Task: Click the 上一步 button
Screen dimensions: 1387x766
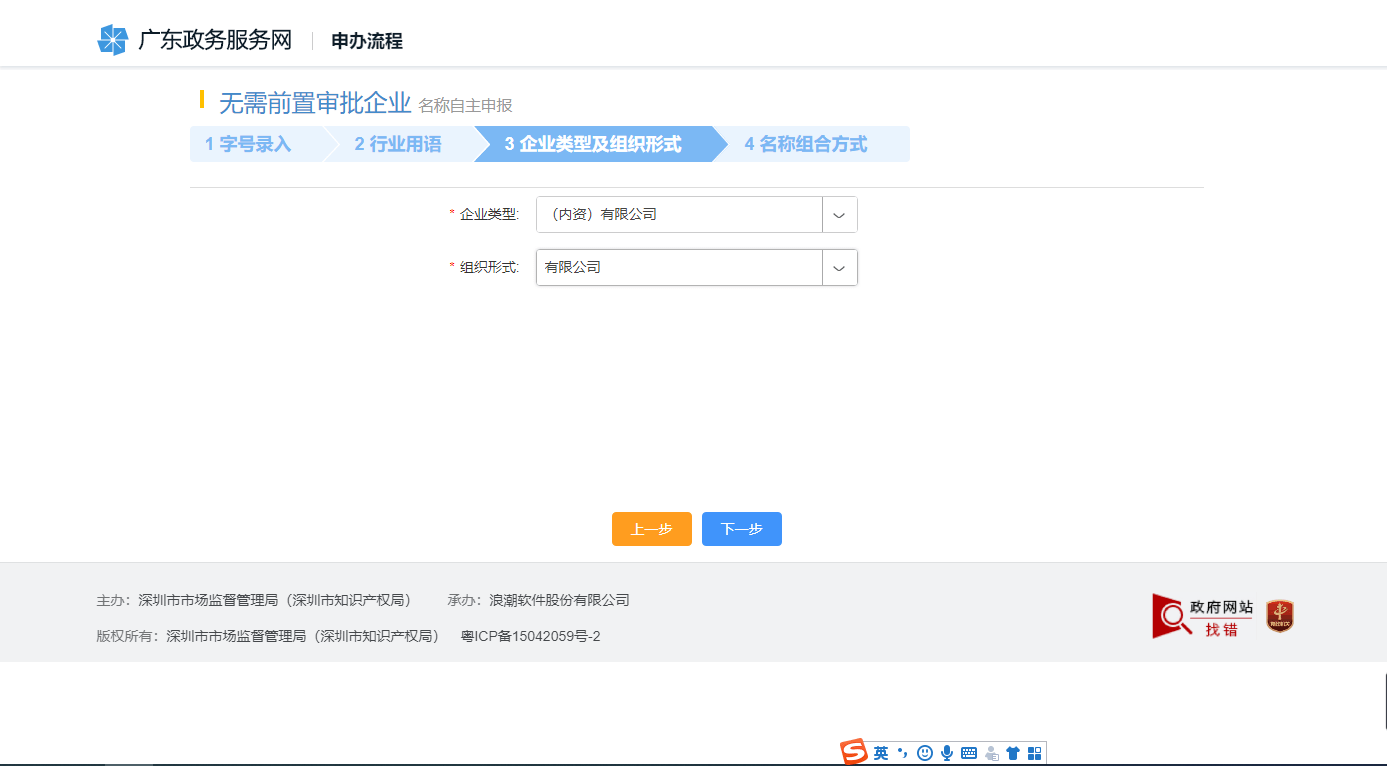Action: pyautogui.click(x=651, y=529)
